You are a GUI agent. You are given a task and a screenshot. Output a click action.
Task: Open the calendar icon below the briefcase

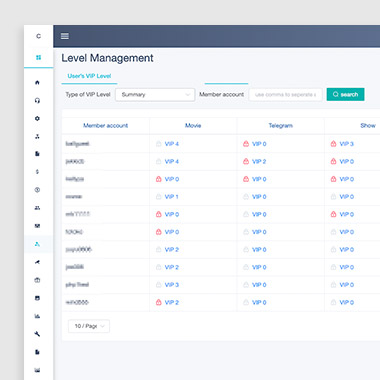coord(37,298)
